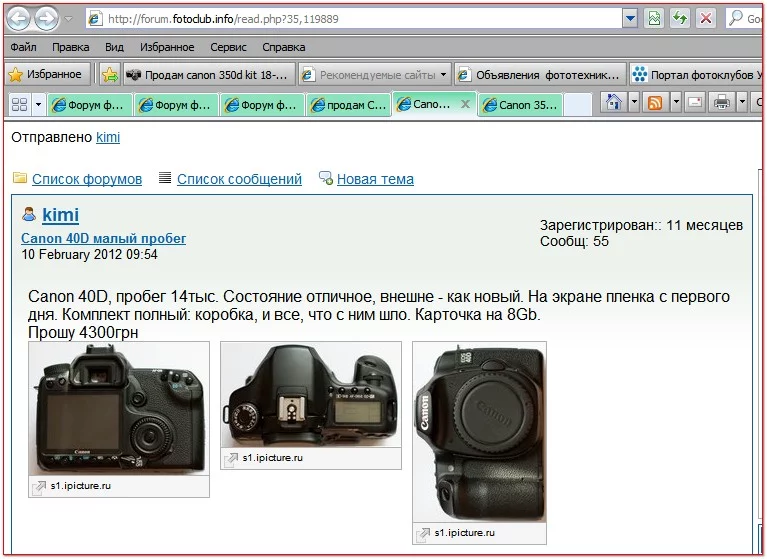
Task: Click the address bar URL field
Action: point(354,19)
